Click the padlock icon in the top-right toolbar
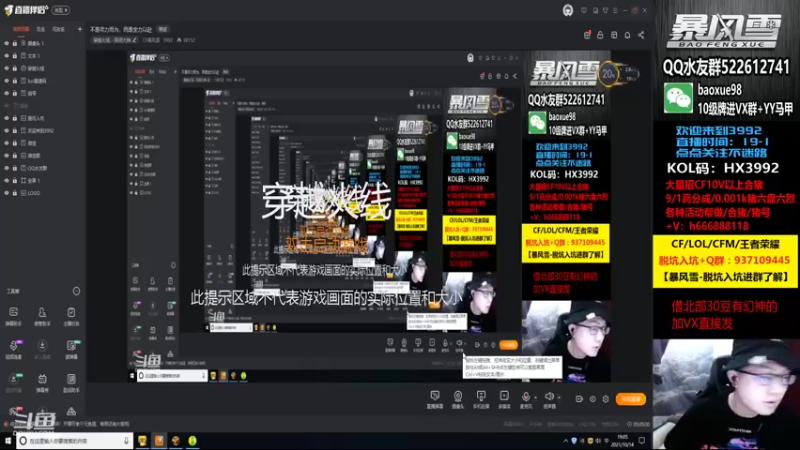The image size is (800, 450). coord(601,35)
